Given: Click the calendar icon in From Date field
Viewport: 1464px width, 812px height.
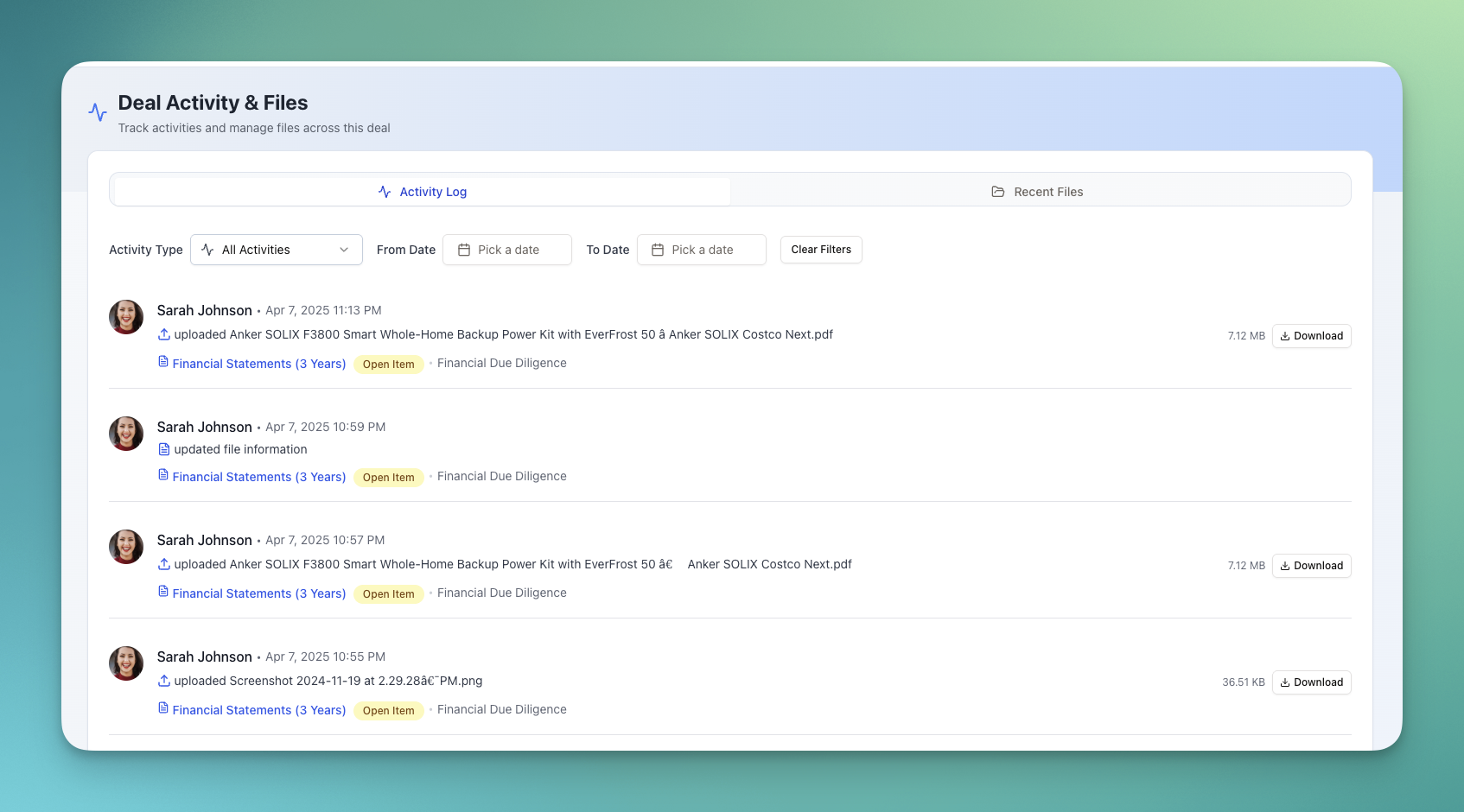Looking at the screenshot, I should point(464,250).
